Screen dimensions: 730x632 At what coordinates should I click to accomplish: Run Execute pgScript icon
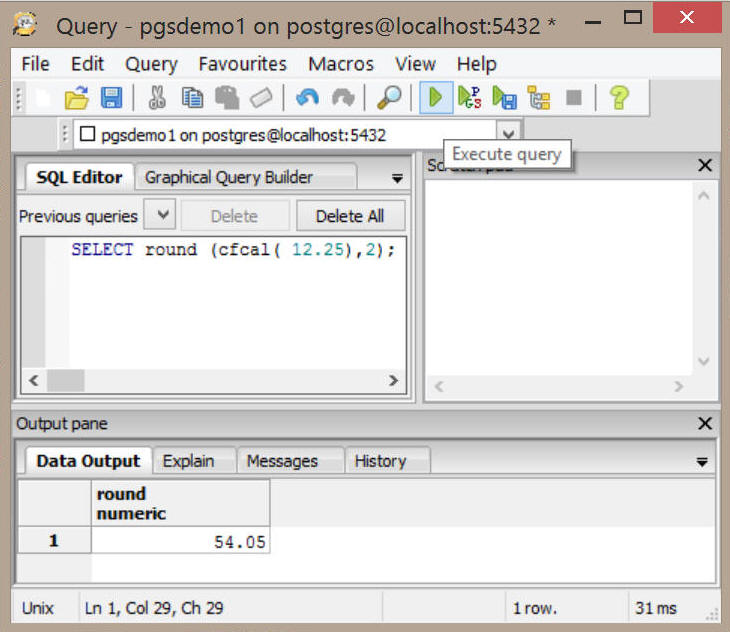[469, 98]
